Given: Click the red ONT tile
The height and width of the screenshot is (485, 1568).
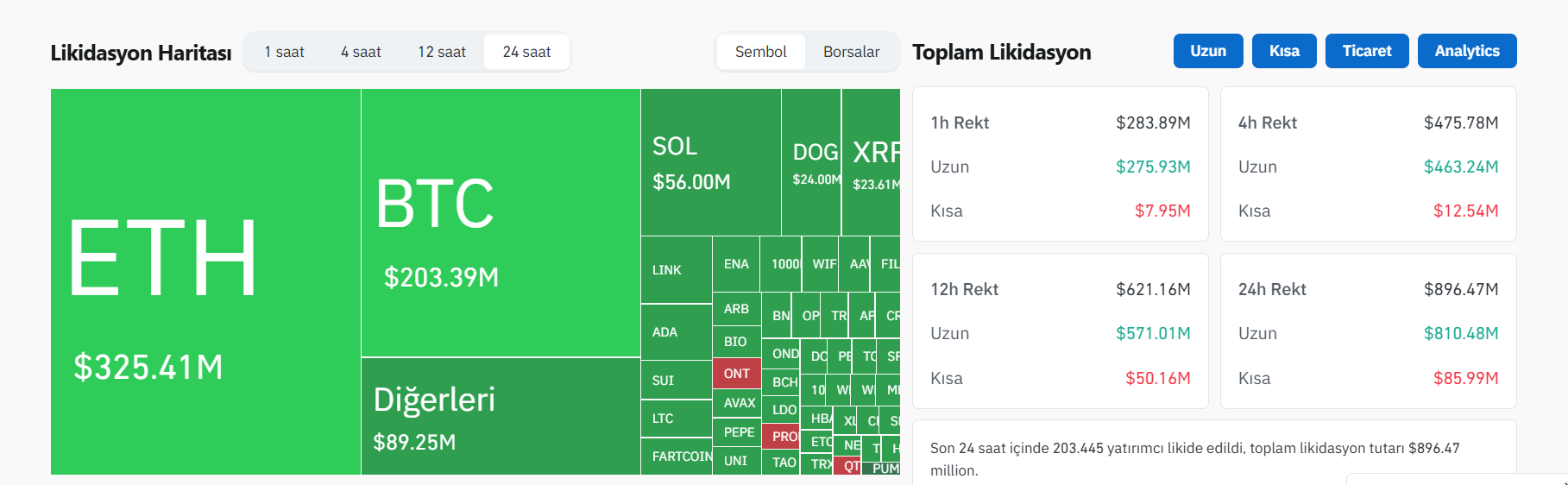Looking at the screenshot, I should 736,374.
